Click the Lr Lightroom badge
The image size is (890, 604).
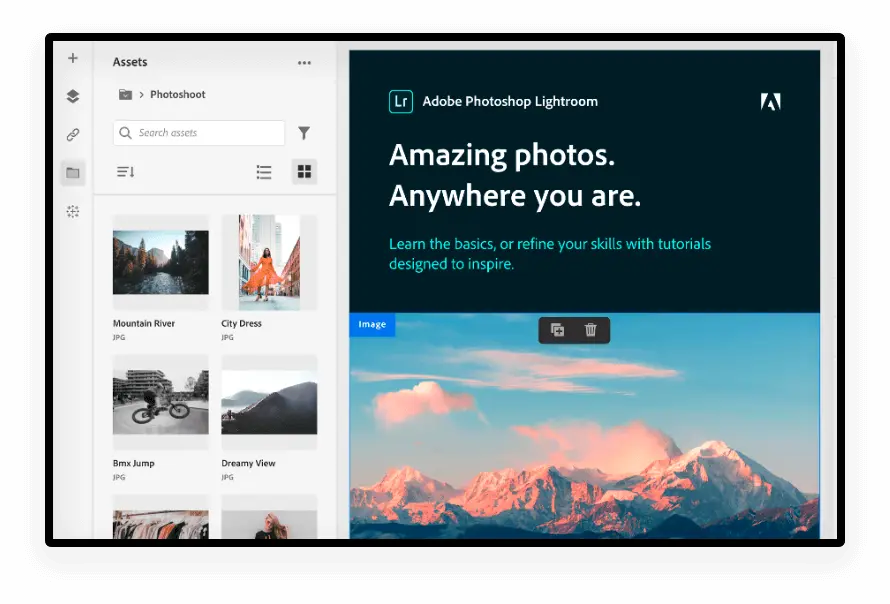tap(400, 101)
